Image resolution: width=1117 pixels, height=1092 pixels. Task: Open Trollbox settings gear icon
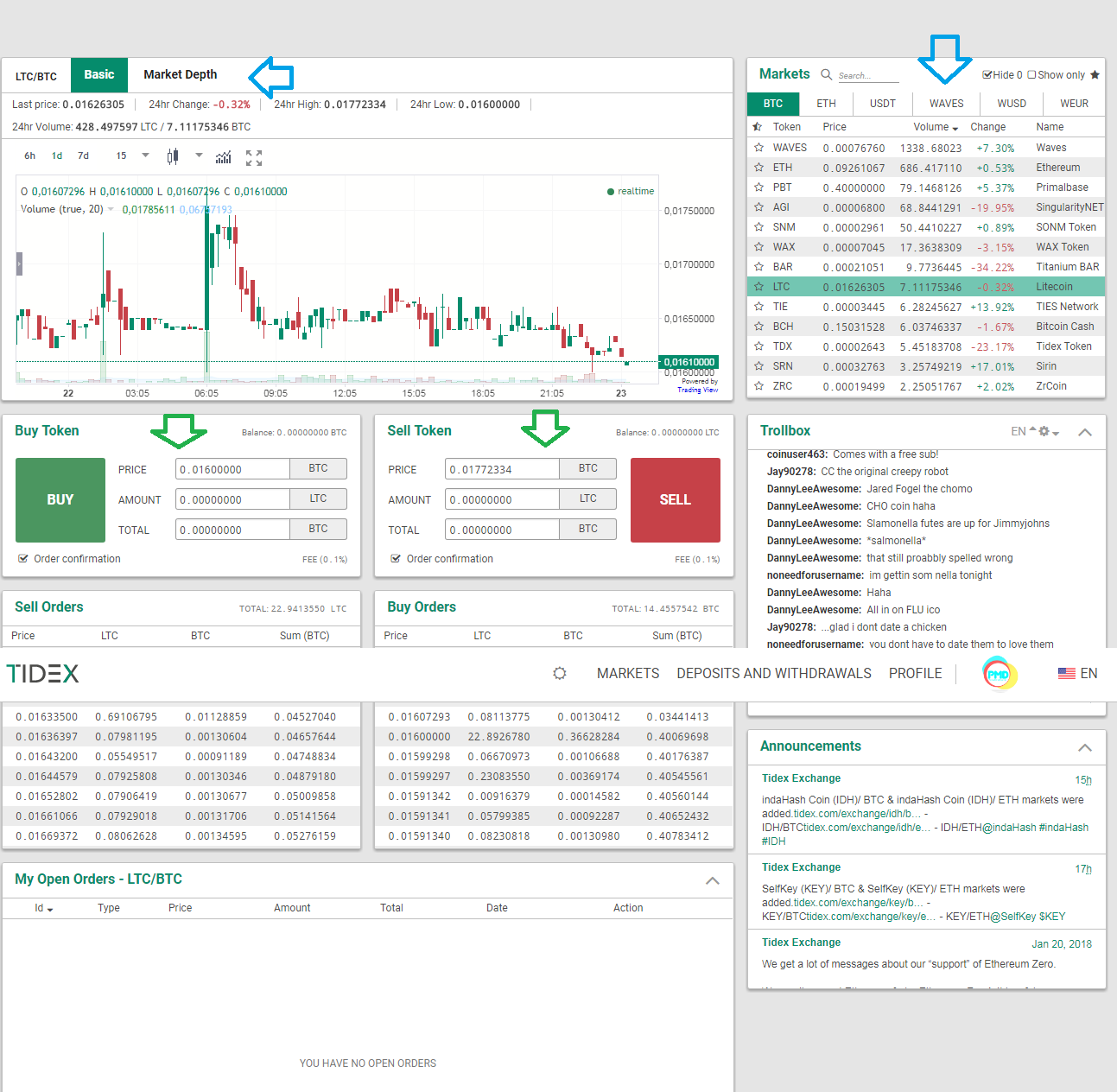coord(1044,431)
